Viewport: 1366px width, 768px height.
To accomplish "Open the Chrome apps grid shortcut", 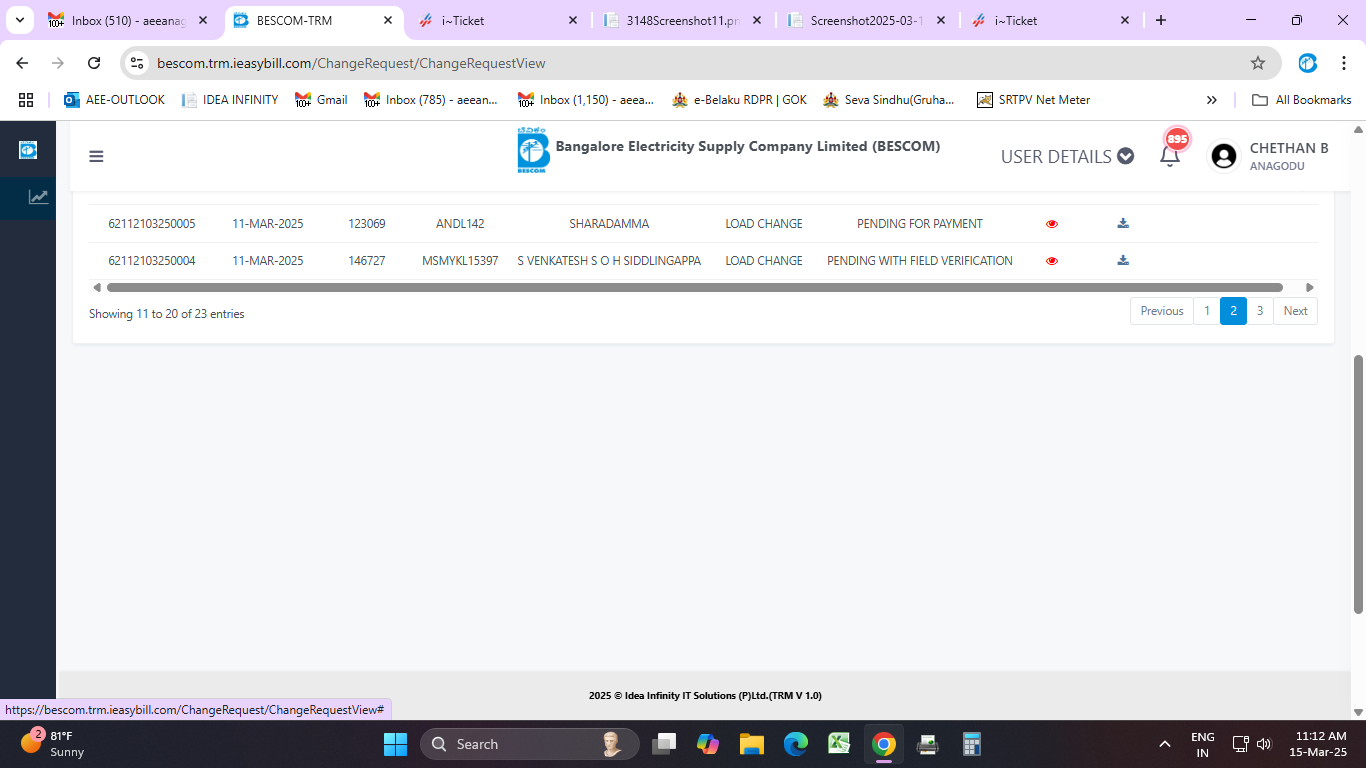I will pos(26,100).
